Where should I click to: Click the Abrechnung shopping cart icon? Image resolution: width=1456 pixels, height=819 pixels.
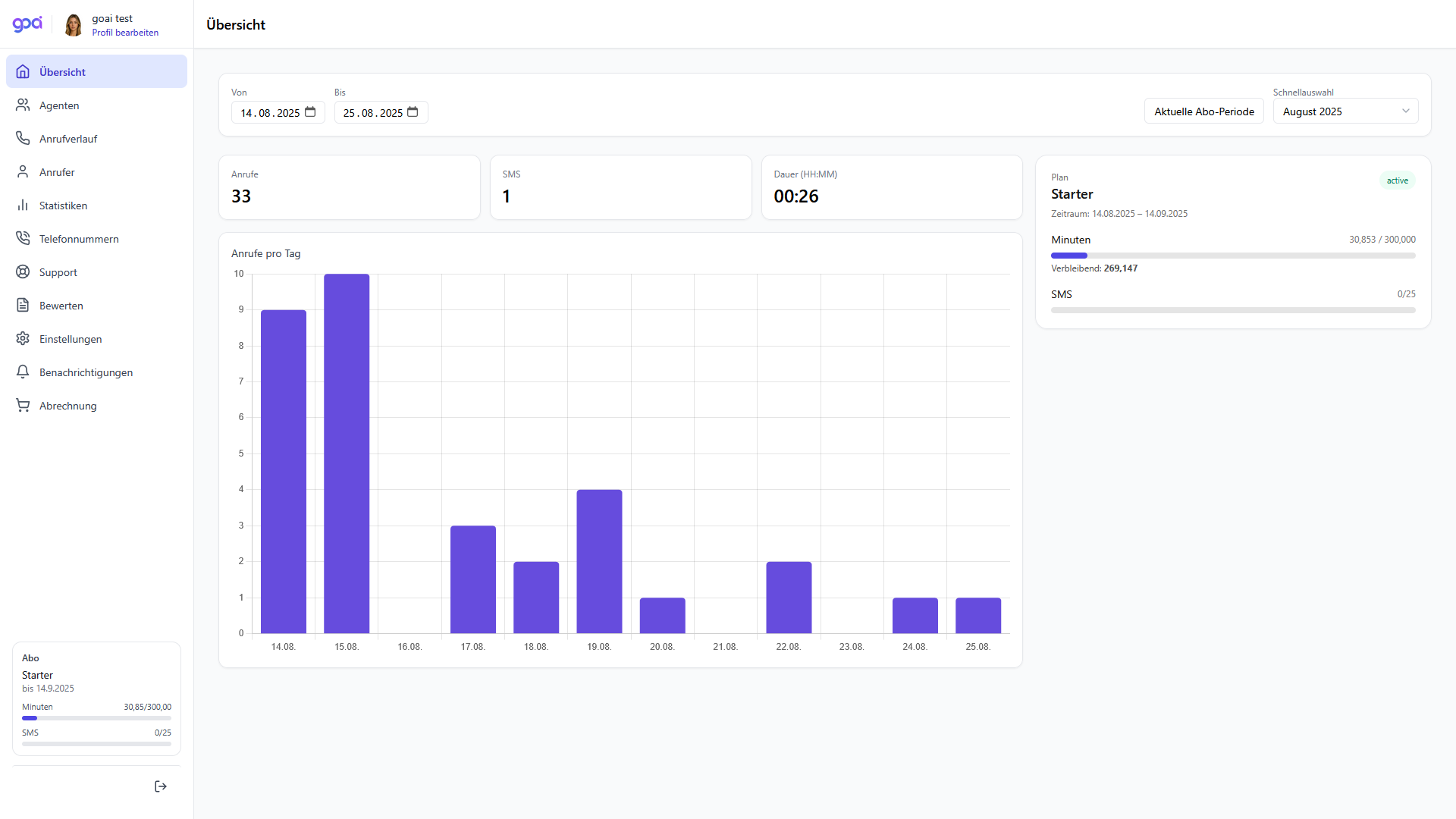(23, 405)
